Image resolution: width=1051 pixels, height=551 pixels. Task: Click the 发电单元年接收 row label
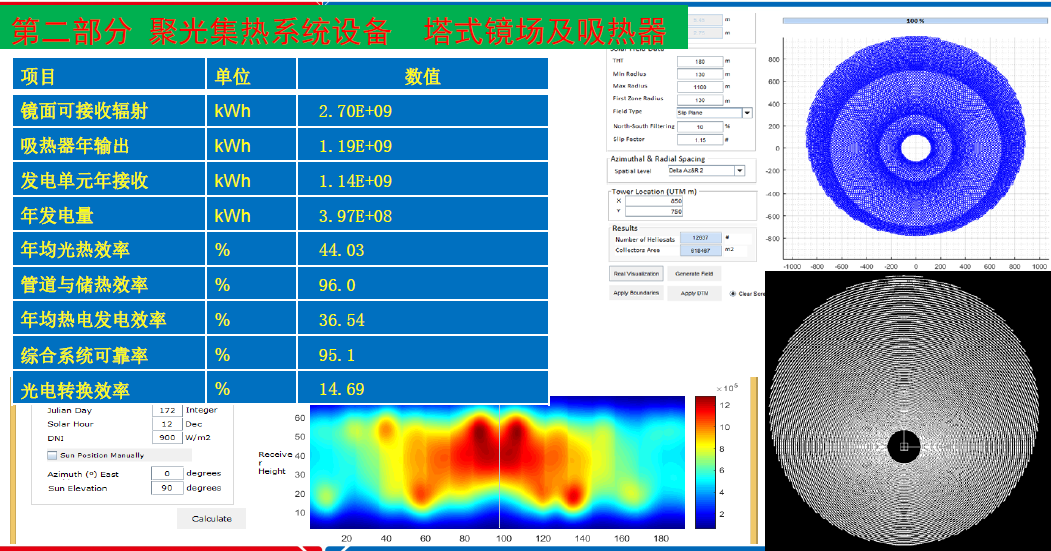[x=84, y=181]
